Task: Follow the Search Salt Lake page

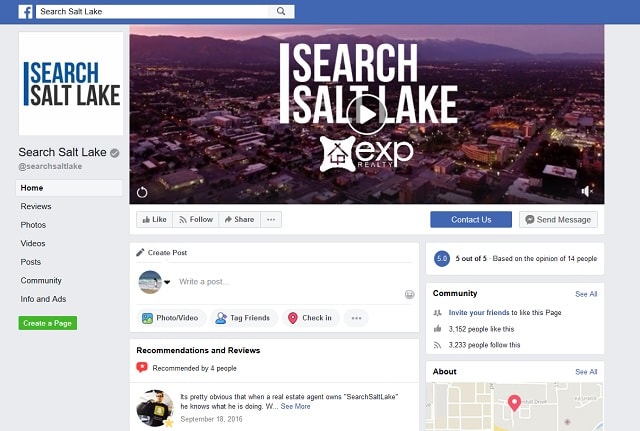Action: [196, 220]
